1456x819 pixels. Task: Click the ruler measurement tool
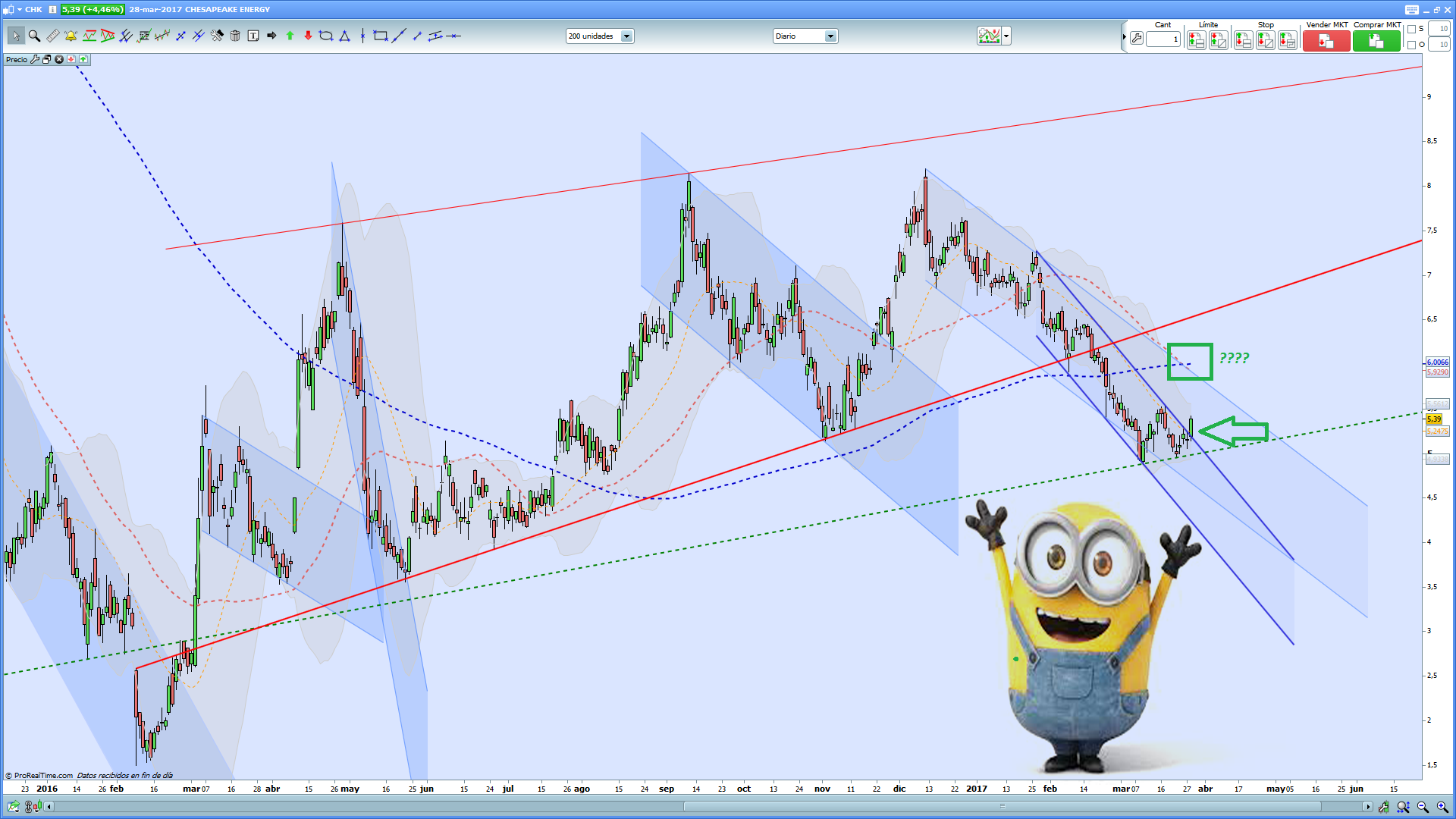point(52,36)
